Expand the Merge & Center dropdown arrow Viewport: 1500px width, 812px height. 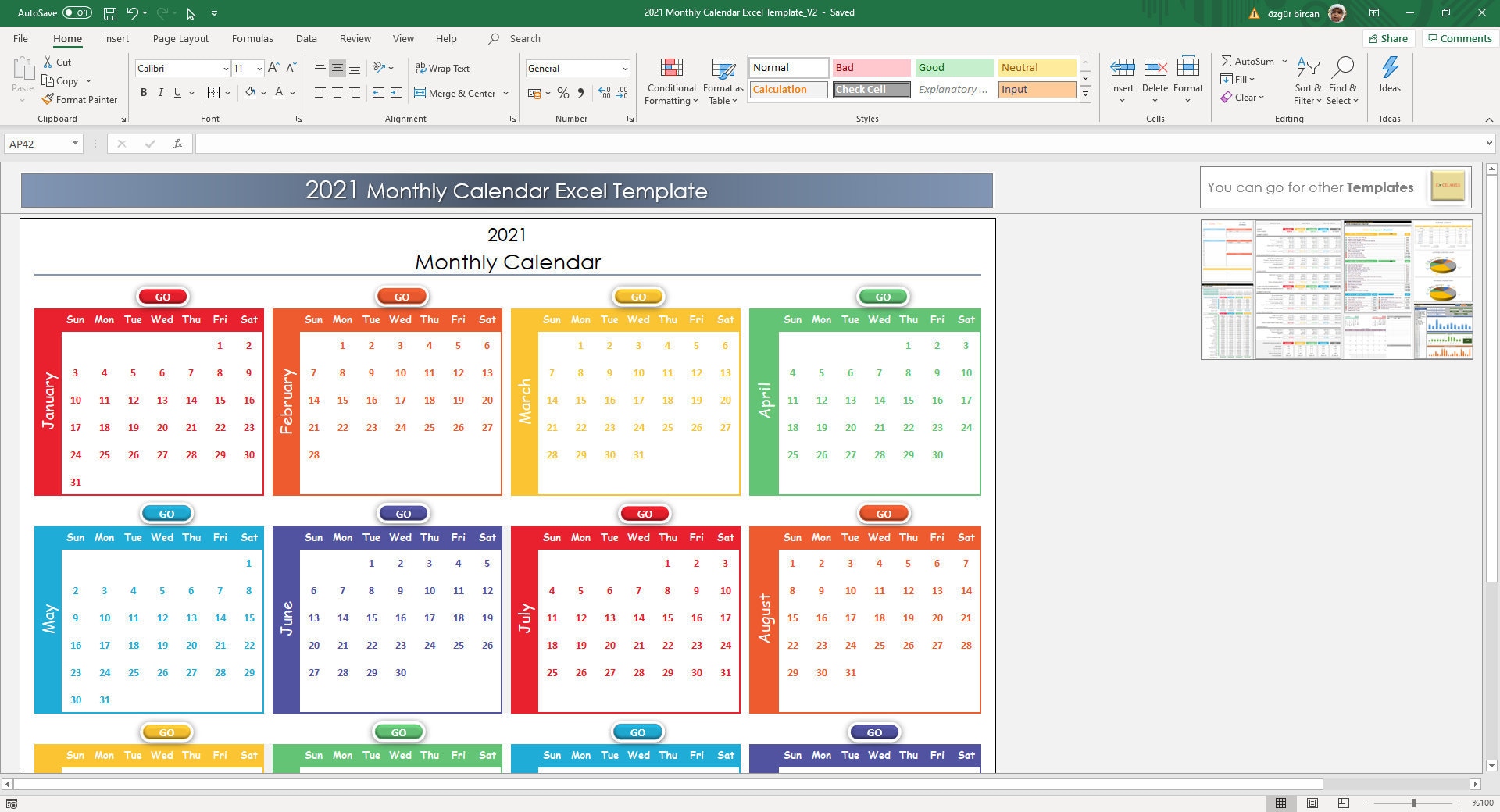(x=505, y=93)
